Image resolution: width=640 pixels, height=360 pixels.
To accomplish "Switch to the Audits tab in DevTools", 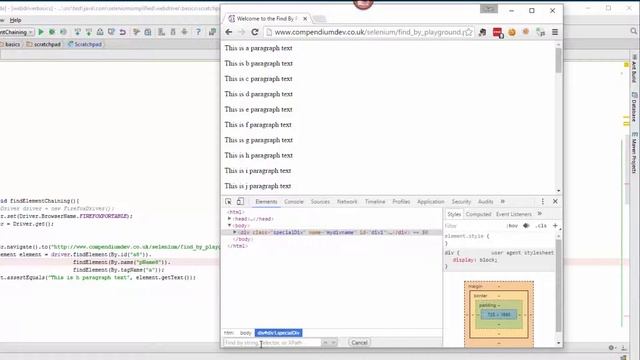I will pos(485,202).
